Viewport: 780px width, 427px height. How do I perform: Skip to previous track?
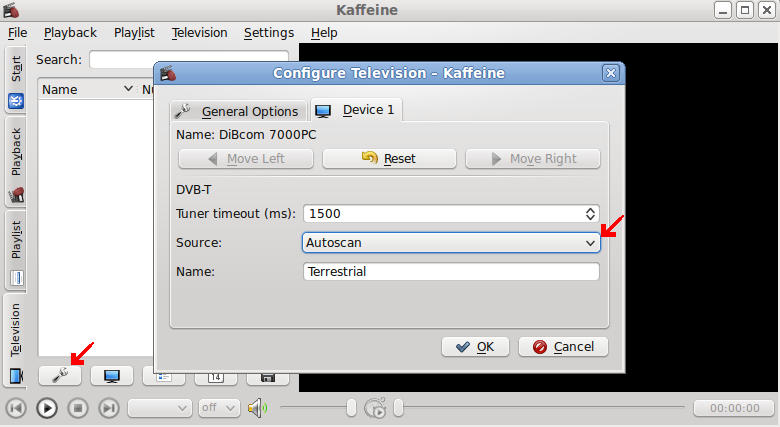coord(16,409)
